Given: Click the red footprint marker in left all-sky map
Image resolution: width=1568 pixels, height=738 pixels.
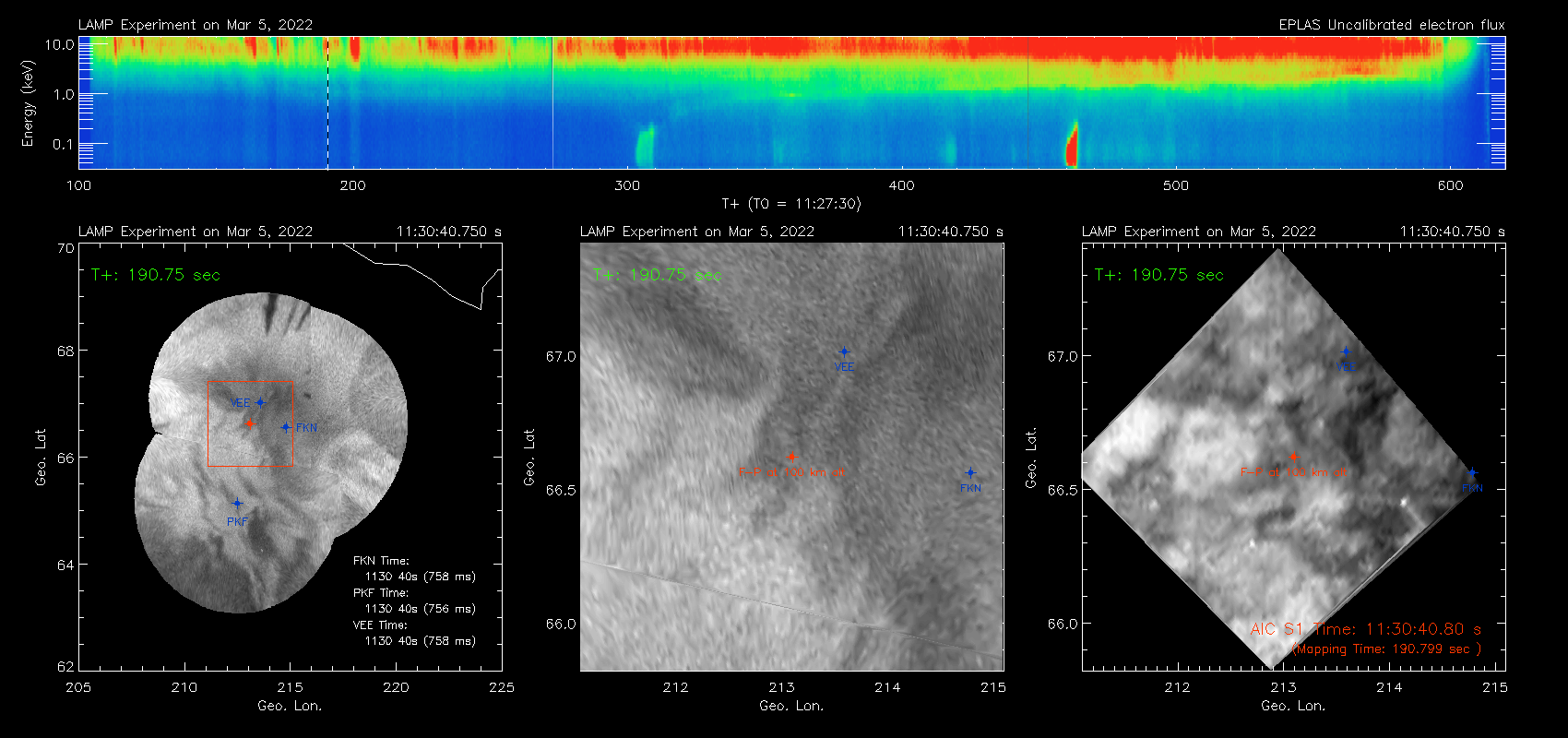Looking at the screenshot, I should [249, 423].
